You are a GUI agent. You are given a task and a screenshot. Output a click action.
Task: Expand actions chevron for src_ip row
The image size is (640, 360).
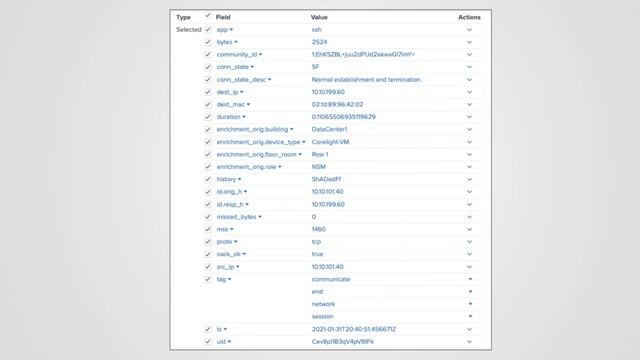pyautogui.click(x=469, y=267)
